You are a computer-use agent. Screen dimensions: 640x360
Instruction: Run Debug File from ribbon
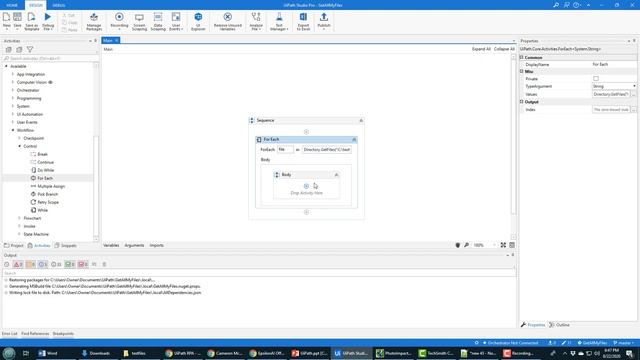tap(48, 21)
